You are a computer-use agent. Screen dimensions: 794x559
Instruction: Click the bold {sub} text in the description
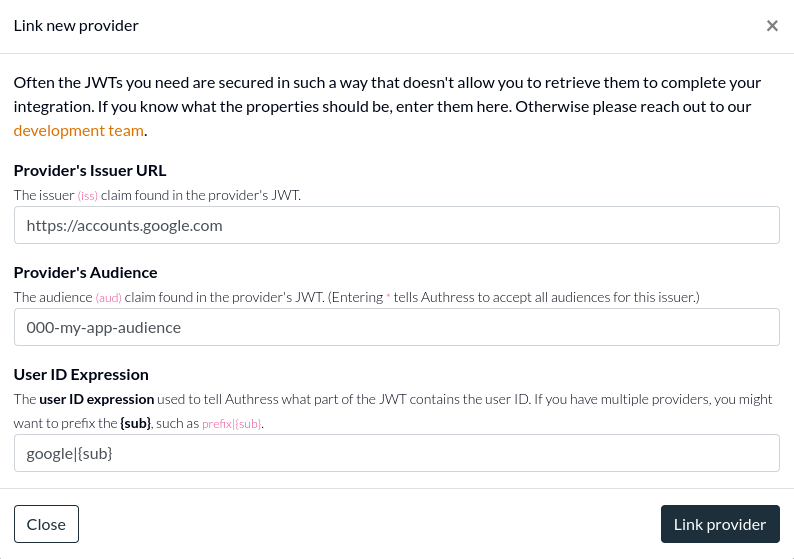click(x=135, y=424)
